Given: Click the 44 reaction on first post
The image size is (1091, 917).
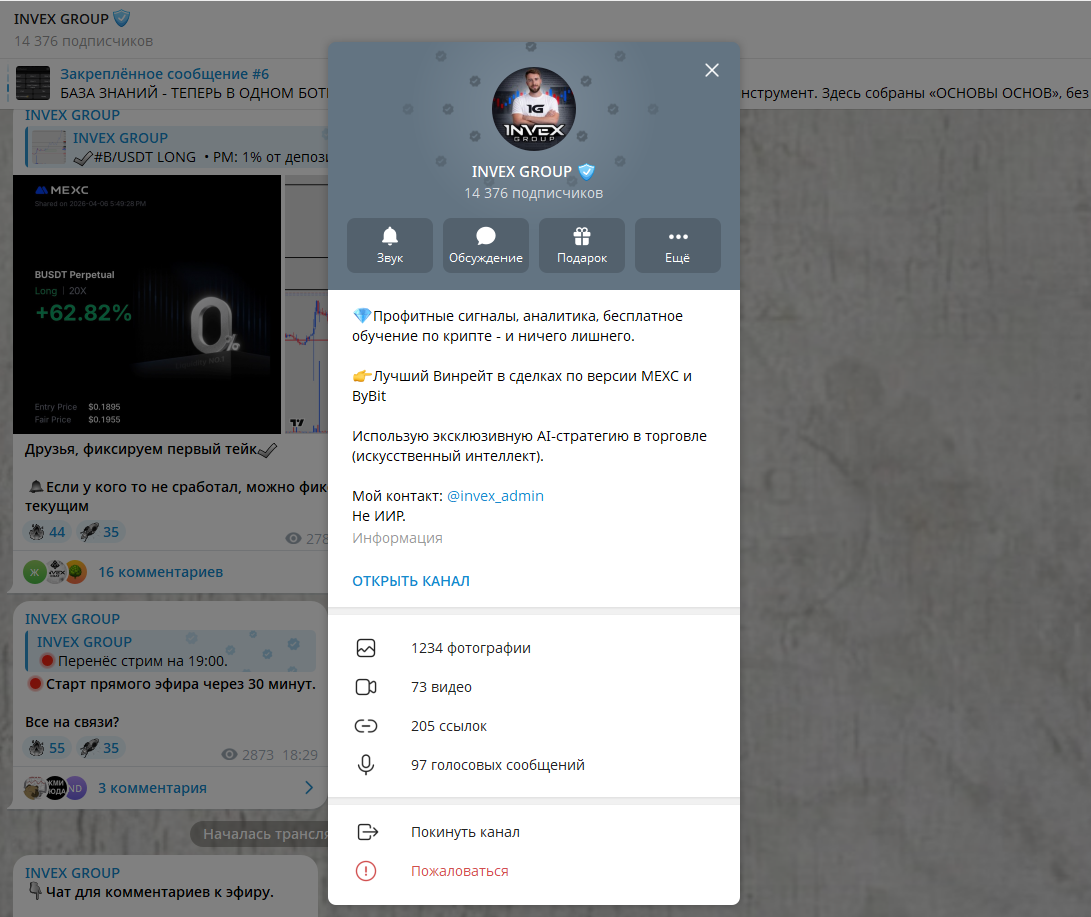Looking at the screenshot, I should pos(46,532).
